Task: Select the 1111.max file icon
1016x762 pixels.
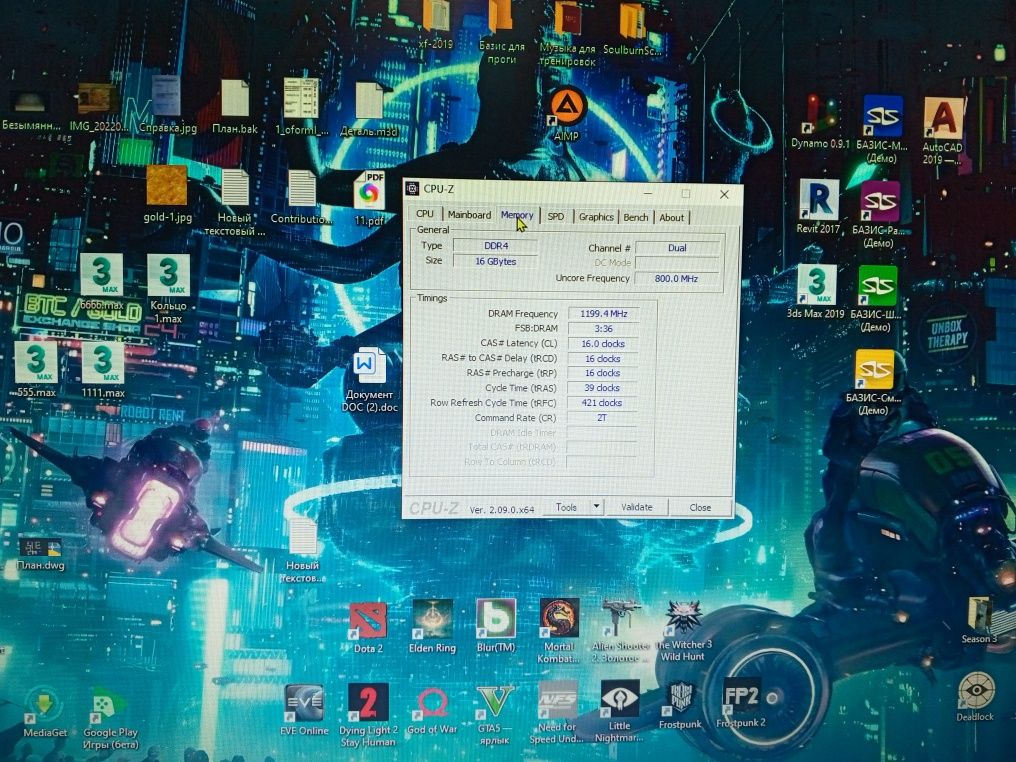Action: click(103, 369)
